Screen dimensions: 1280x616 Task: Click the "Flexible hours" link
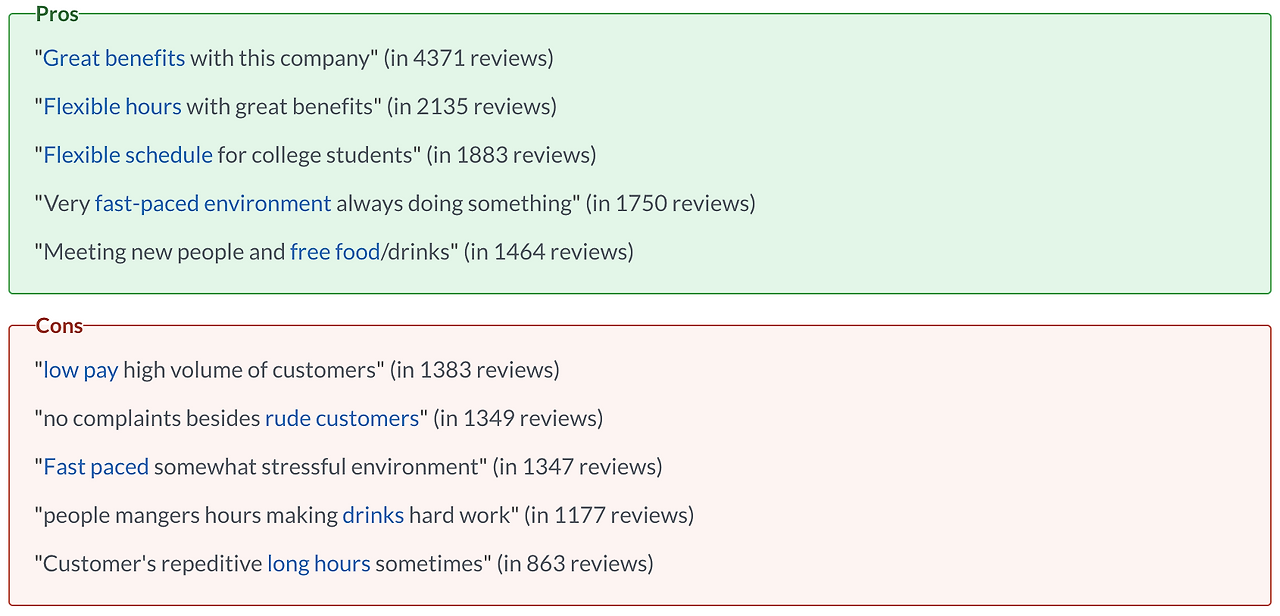pos(112,106)
